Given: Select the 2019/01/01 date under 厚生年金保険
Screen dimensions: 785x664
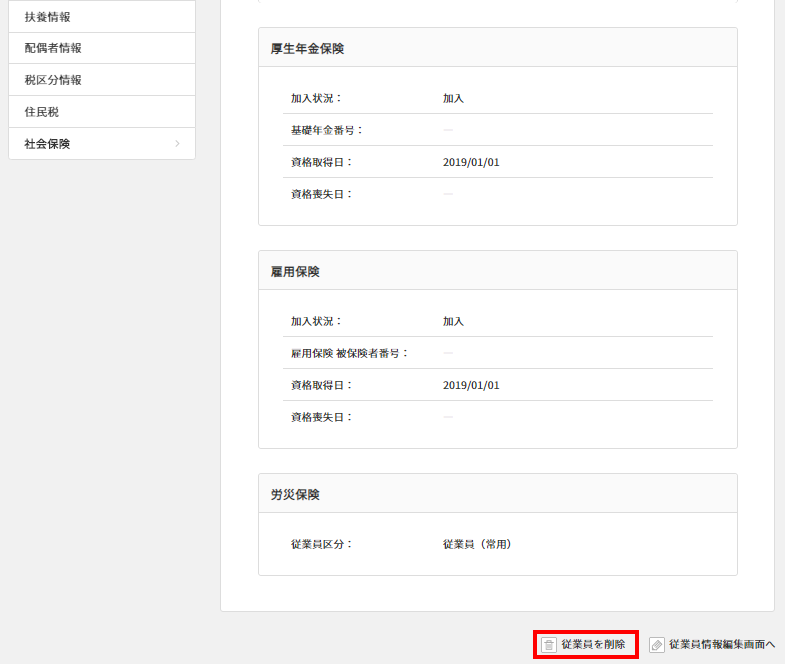Looking at the screenshot, I should [471, 162].
